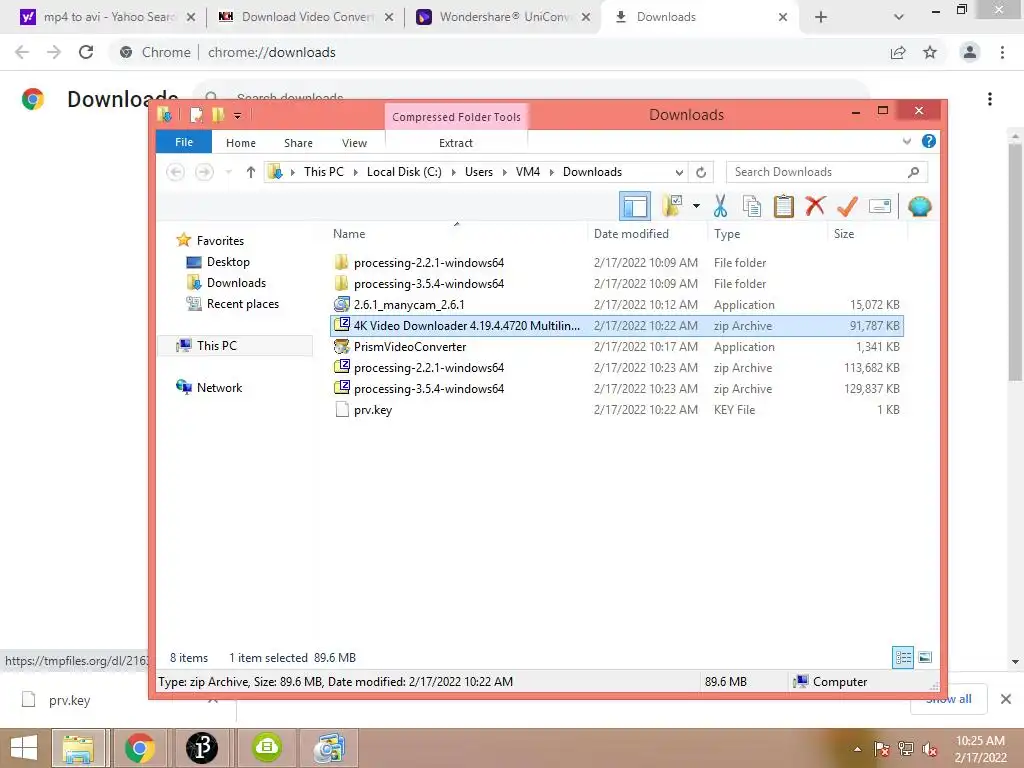
Task: Click Local Disk (C:) in breadcrumb
Action: coord(404,172)
